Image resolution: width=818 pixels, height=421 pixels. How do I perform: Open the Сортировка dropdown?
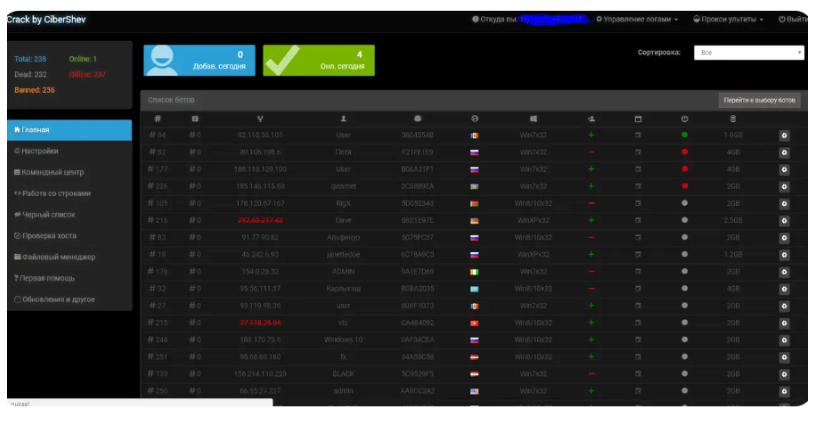coord(749,53)
